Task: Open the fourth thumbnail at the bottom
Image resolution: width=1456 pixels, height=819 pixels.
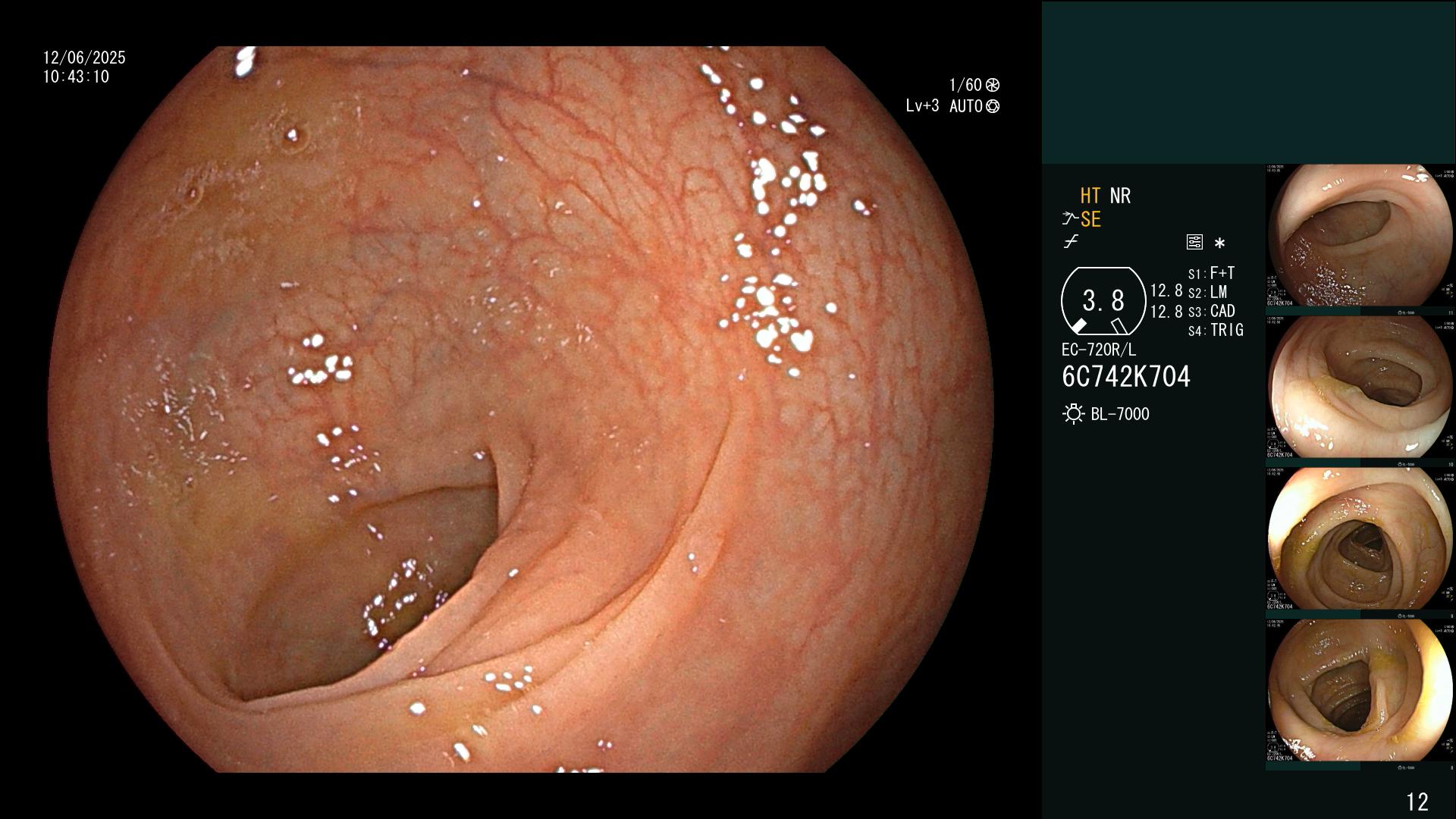Action: (x=1360, y=691)
